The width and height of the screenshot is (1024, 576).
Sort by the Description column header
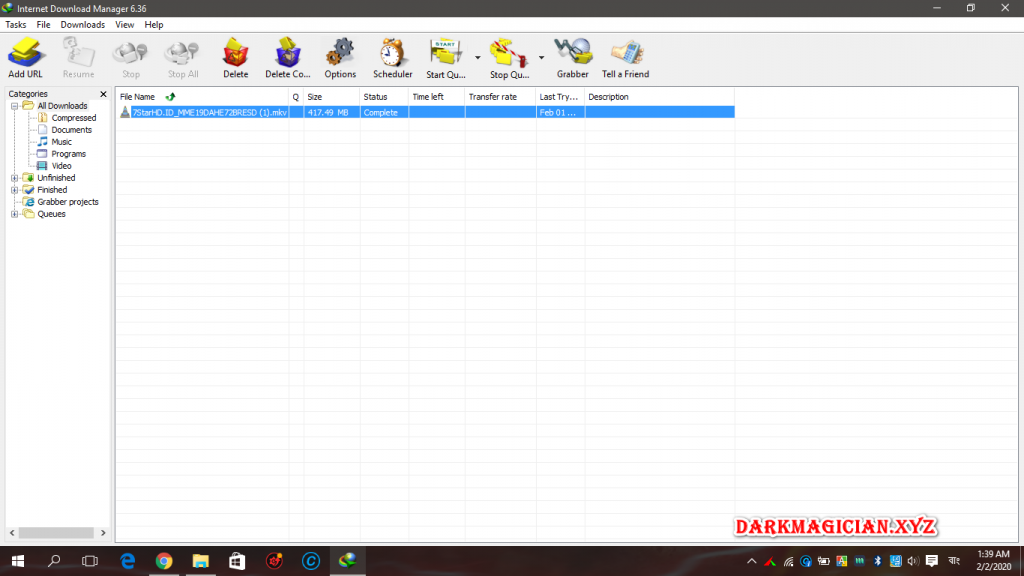tap(660, 97)
